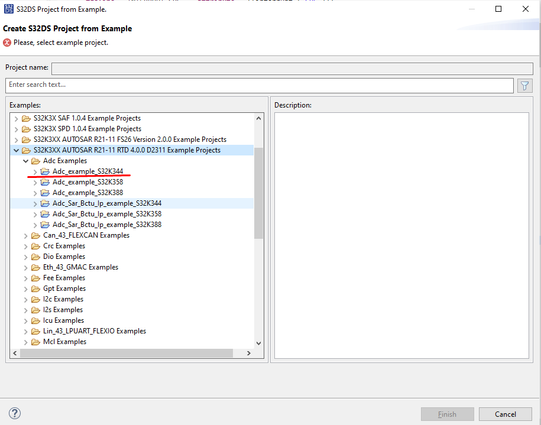Select the I2c Examples row
The width and height of the screenshot is (541, 425).
tap(63, 299)
